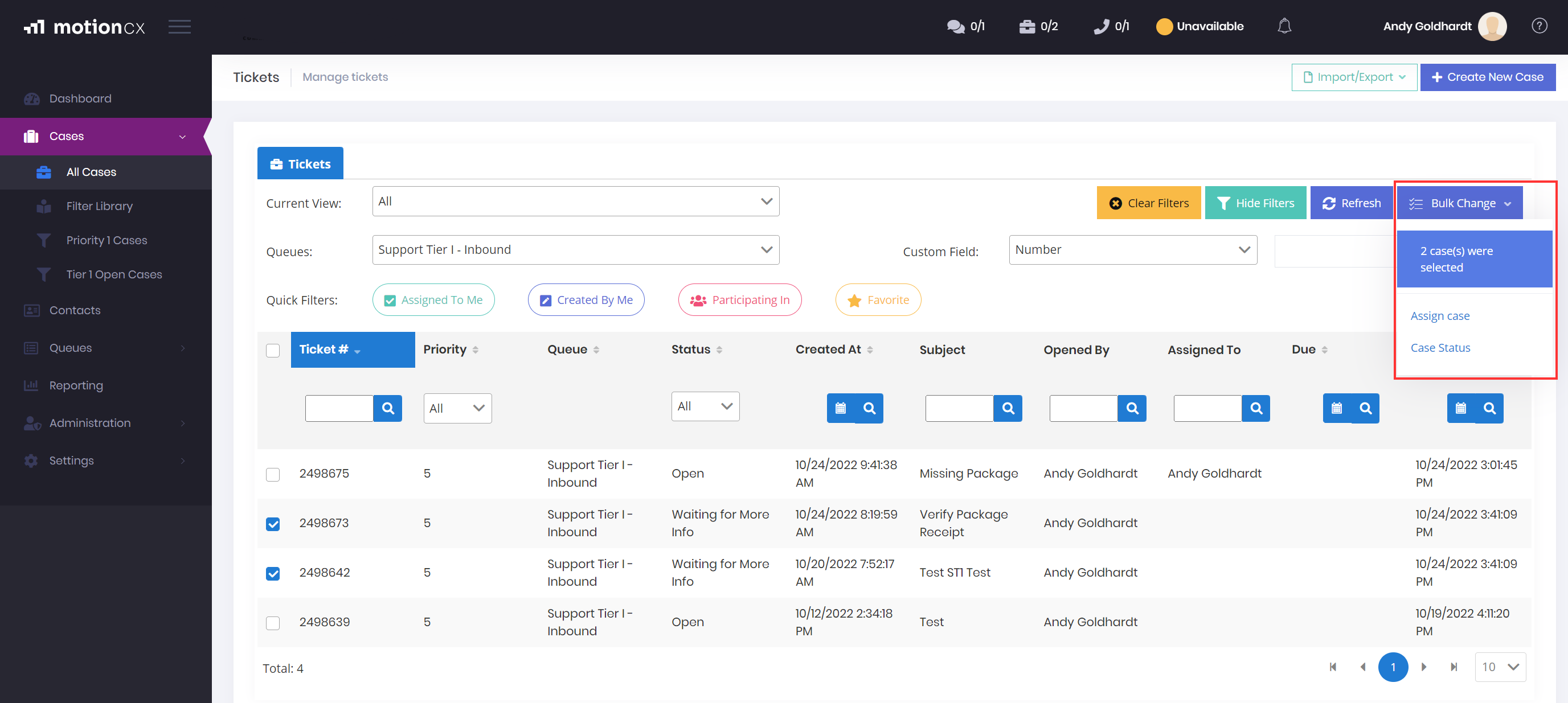Select the Tickets tab
This screenshot has height=703, width=1568.
(x=300, y=163)
